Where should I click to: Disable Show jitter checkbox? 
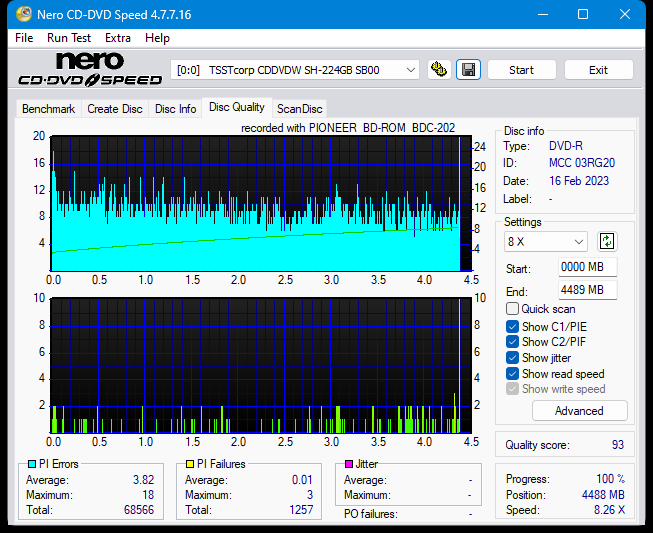pyautogui.click(x=512, y=358)
